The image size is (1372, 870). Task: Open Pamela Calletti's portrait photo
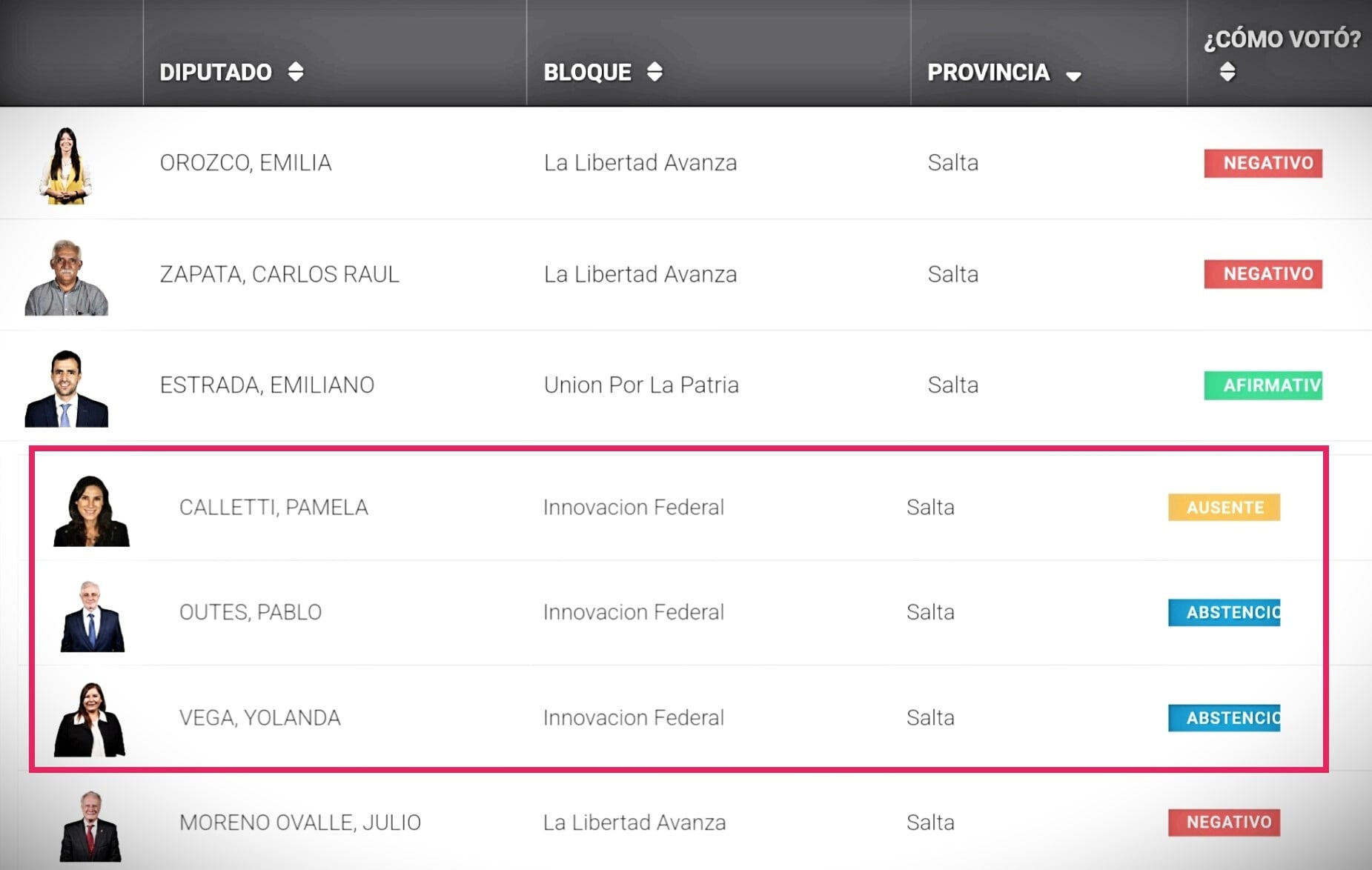click(x=91, y=511)
